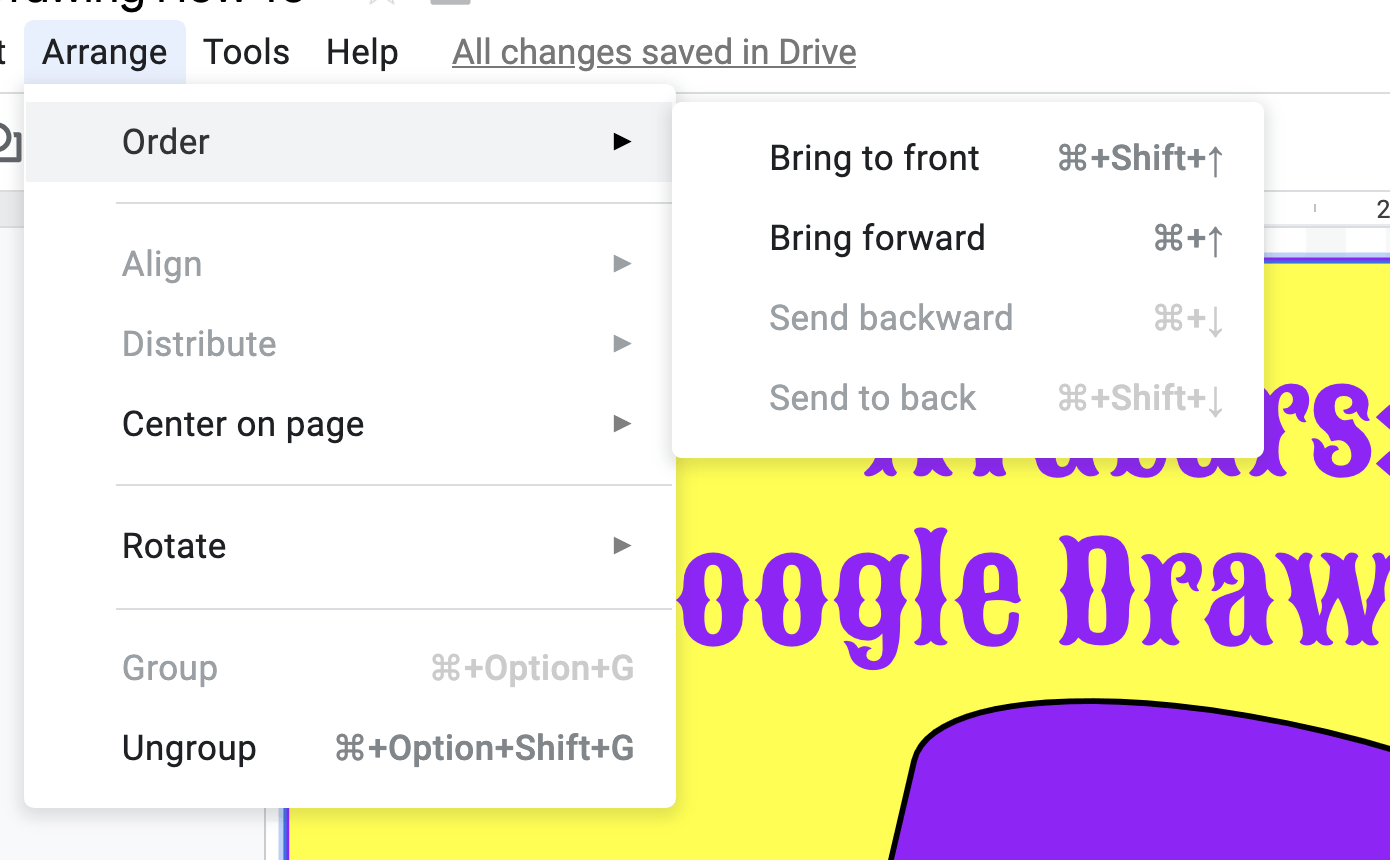The width and height of the screenshot is (1390, 860).
Task: Expand the Align submenu arrow
Action: pyautogui.click(x=622, y=264)
